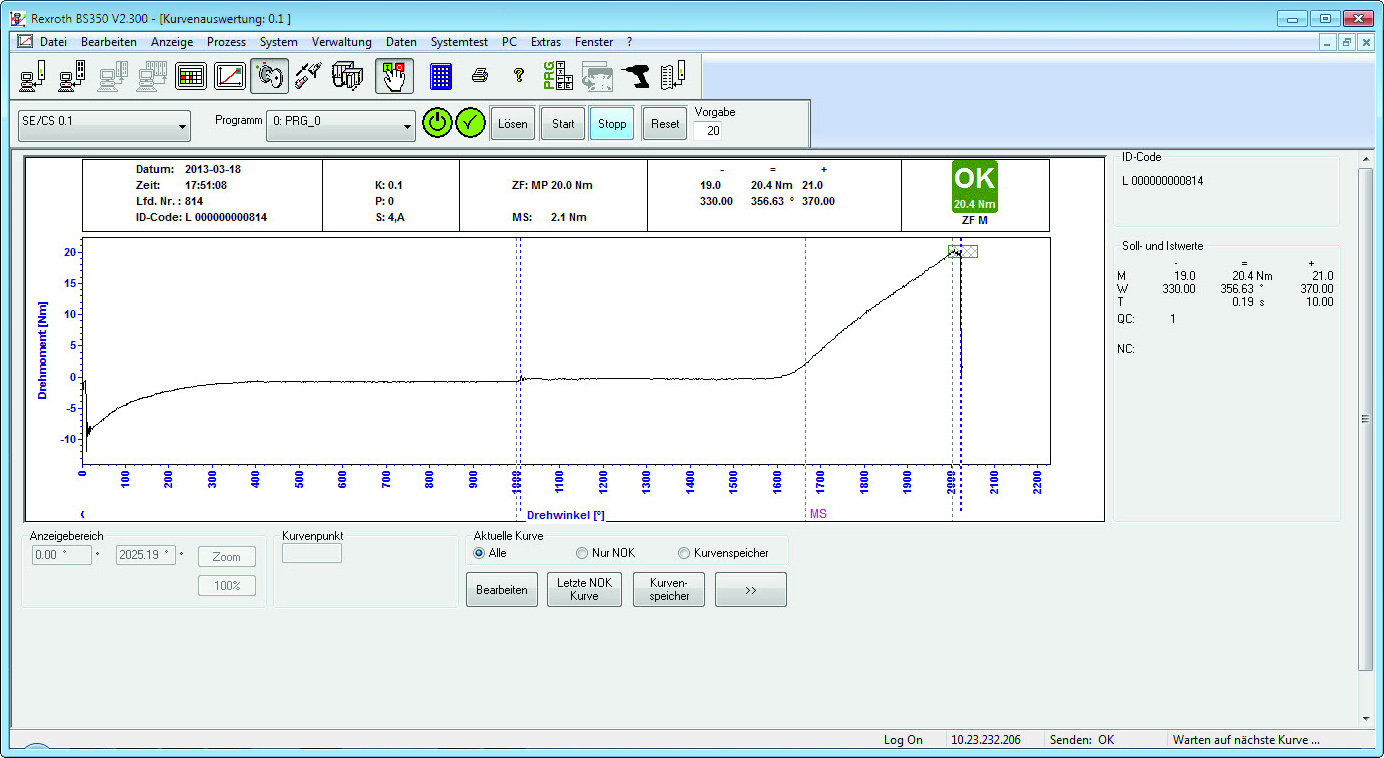Click the stacked modules rack icon

pyautogui.click(x=347, y=76)
